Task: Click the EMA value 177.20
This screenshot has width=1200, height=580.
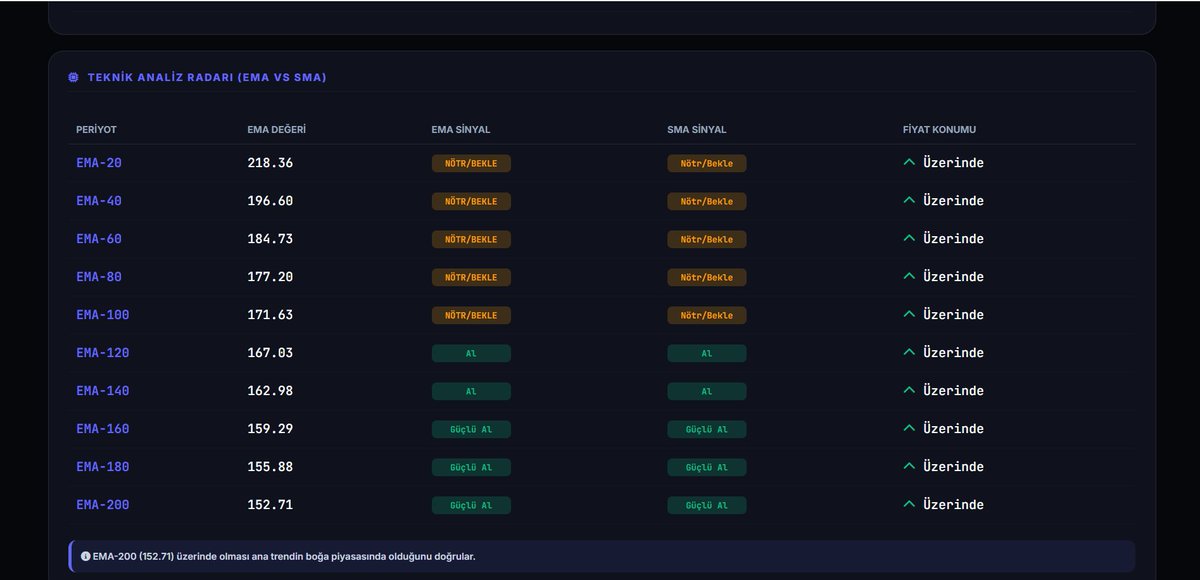Action: 270,277
